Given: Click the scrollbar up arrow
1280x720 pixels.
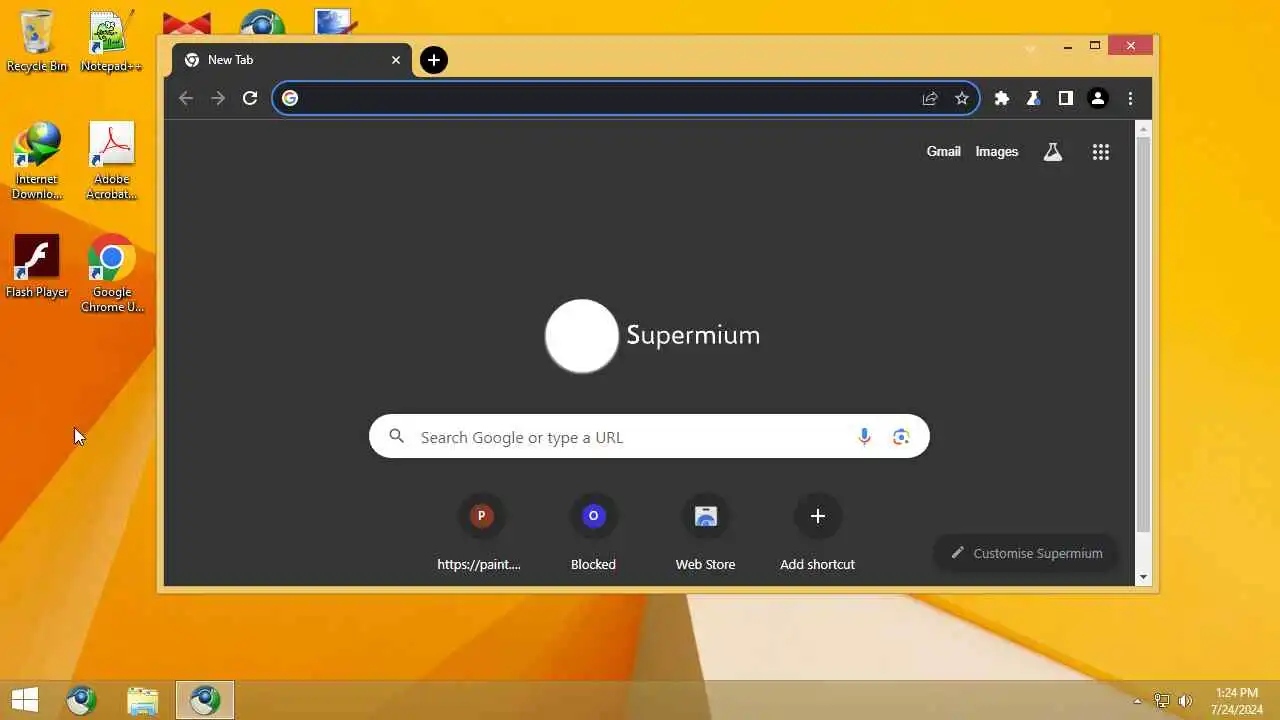Looking at the screenshot, I should [1144, 129].
